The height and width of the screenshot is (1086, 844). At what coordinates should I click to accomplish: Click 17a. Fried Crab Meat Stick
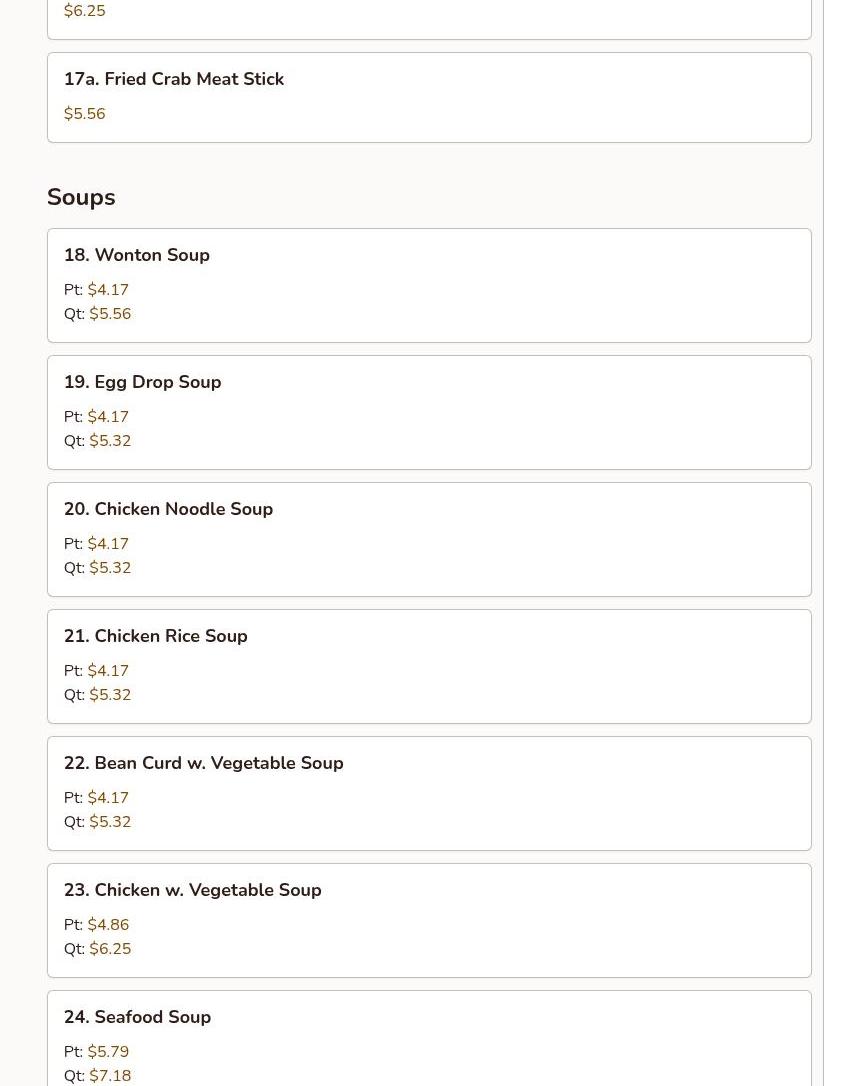(x=429, y=98)
